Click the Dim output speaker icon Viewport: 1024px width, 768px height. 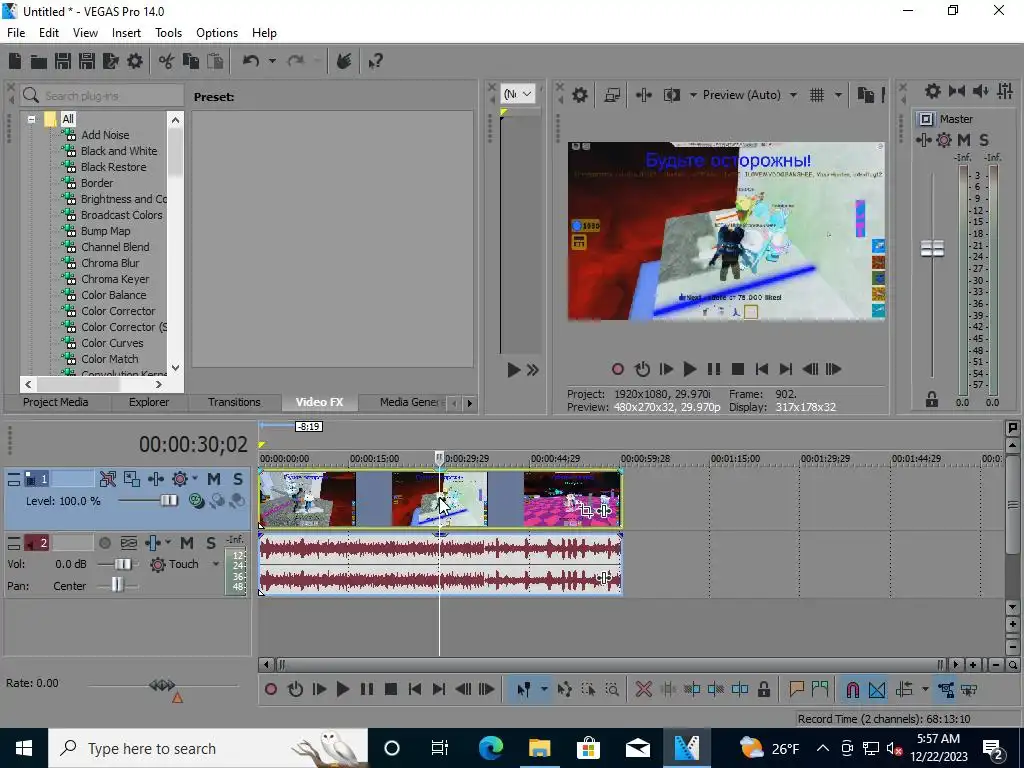click(981, 91)
